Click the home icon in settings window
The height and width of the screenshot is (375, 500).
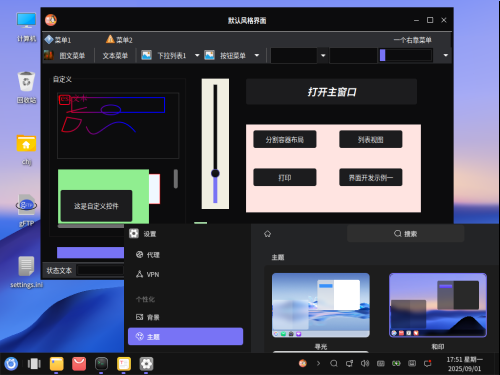tap(267, 234)
